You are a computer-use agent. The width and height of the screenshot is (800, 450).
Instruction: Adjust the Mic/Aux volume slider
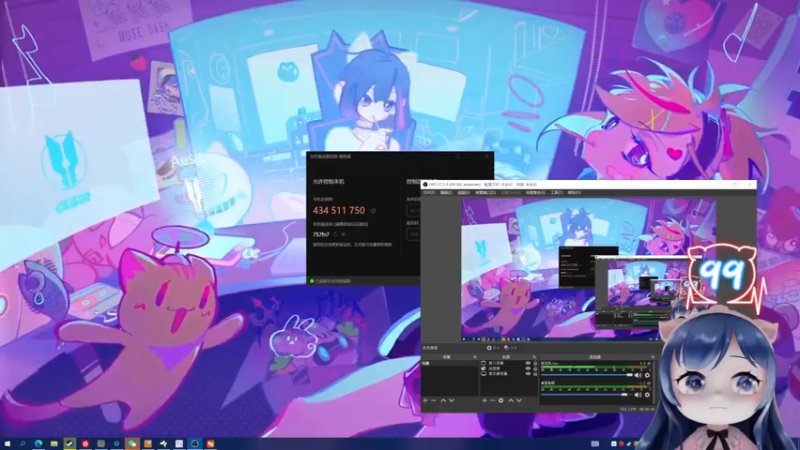tap(587, 375)
